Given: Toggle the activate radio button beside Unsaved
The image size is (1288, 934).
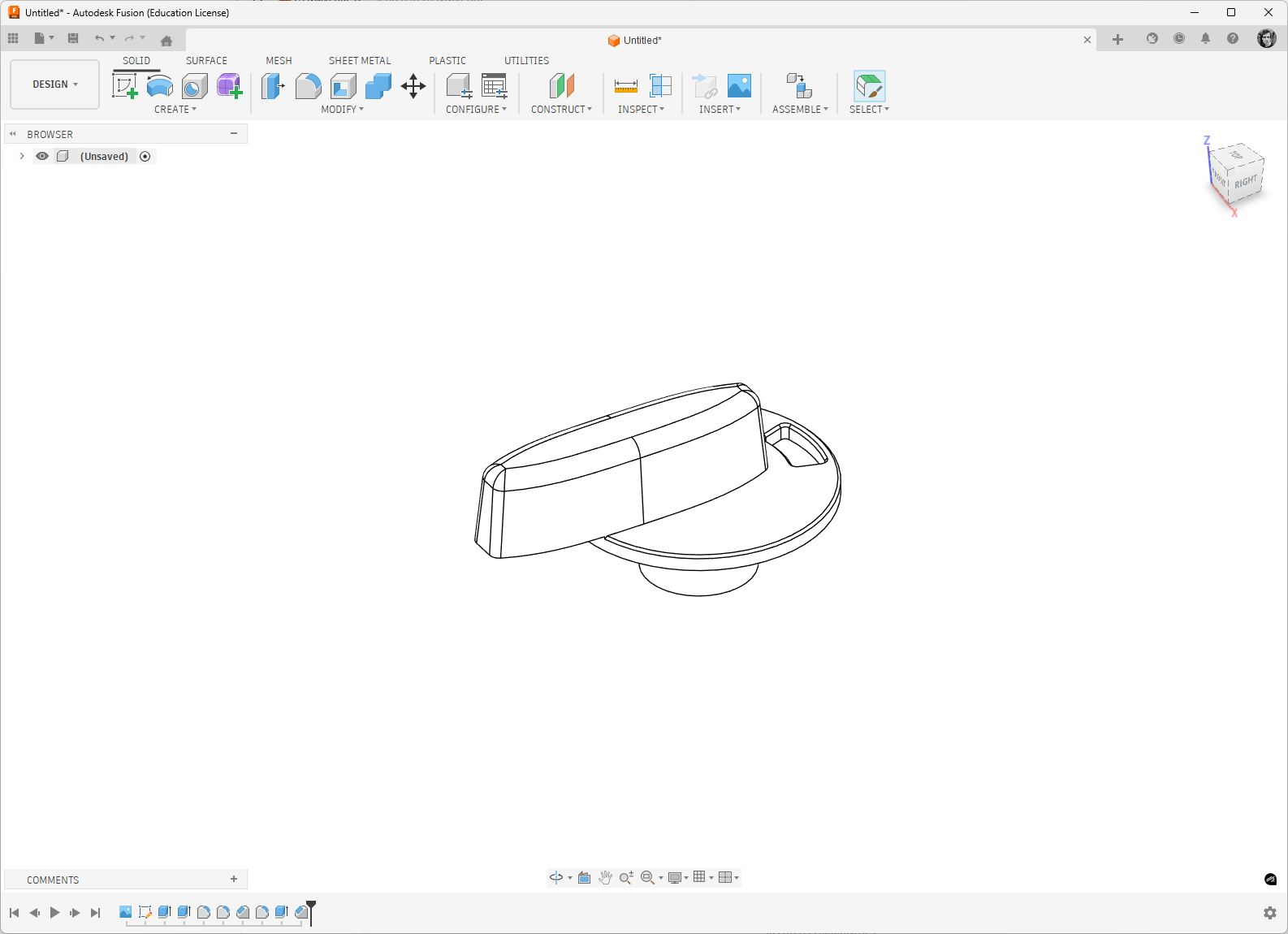Looking at the screenshot, I should tap(145, 157).
